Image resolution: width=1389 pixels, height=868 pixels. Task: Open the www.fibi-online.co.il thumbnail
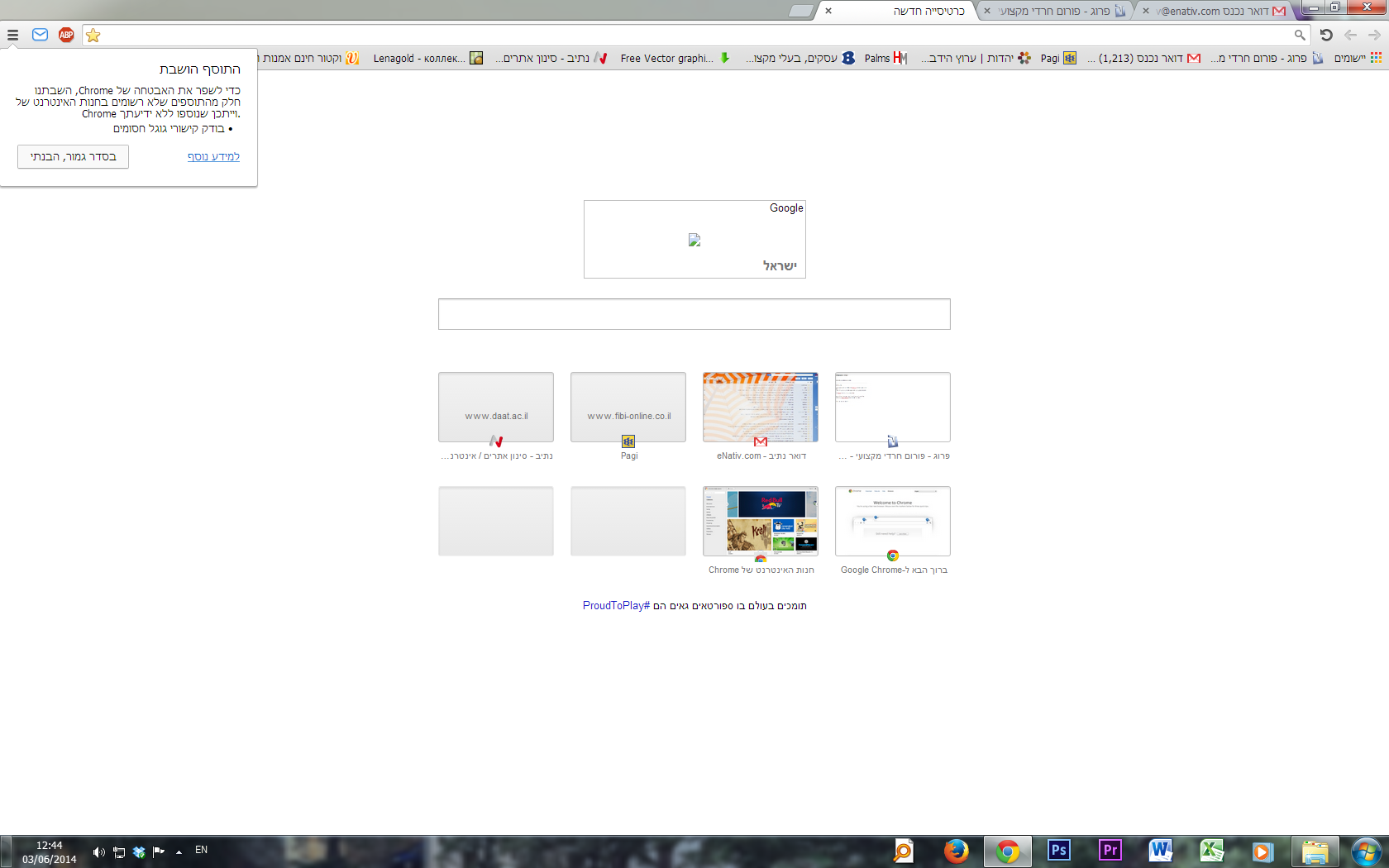point(628,408)
